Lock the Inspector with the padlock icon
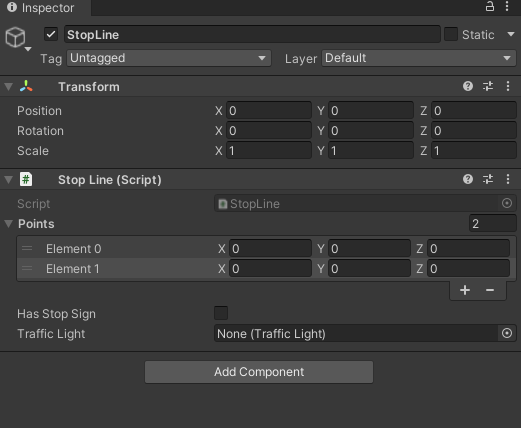The image size is (521, 428). (x=489, y=6)
